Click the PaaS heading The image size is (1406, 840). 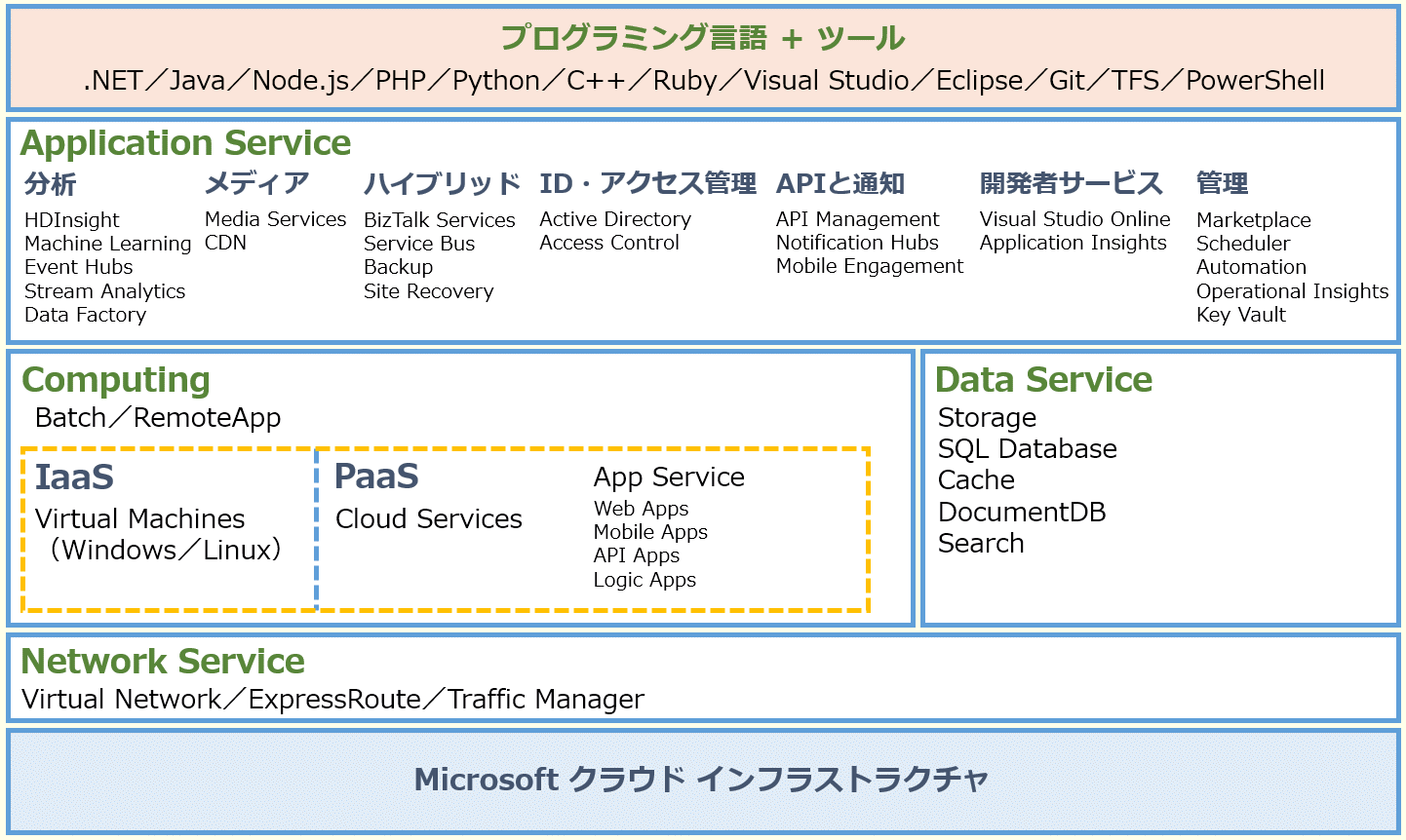coord(376,477)
